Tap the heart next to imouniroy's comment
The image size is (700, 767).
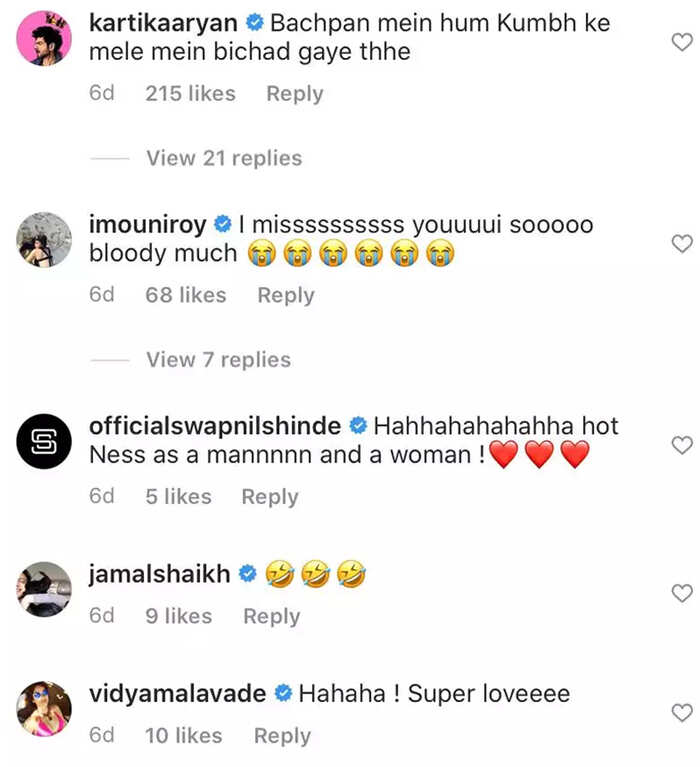tap(682, 243)
